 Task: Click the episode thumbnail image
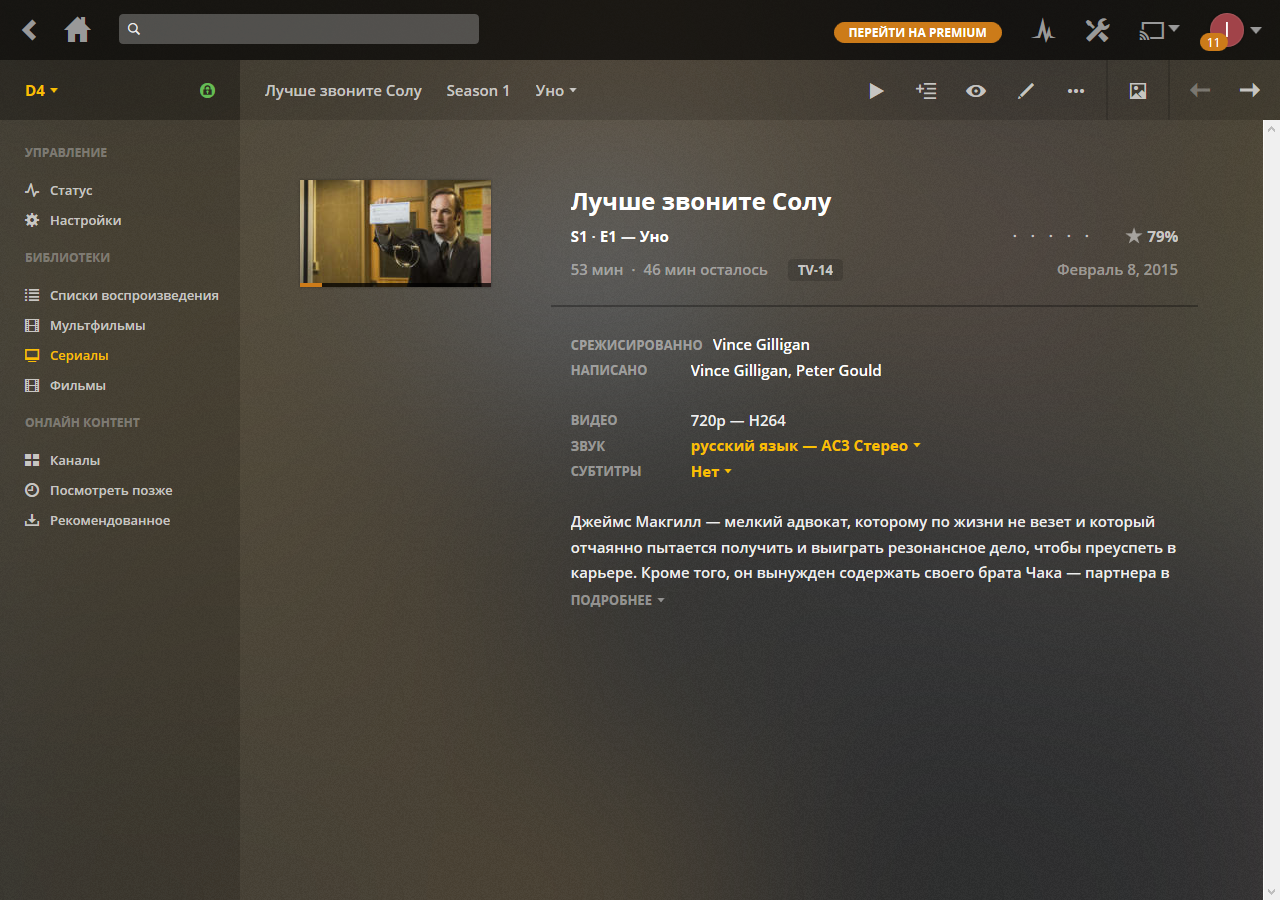tap(396, 233)
